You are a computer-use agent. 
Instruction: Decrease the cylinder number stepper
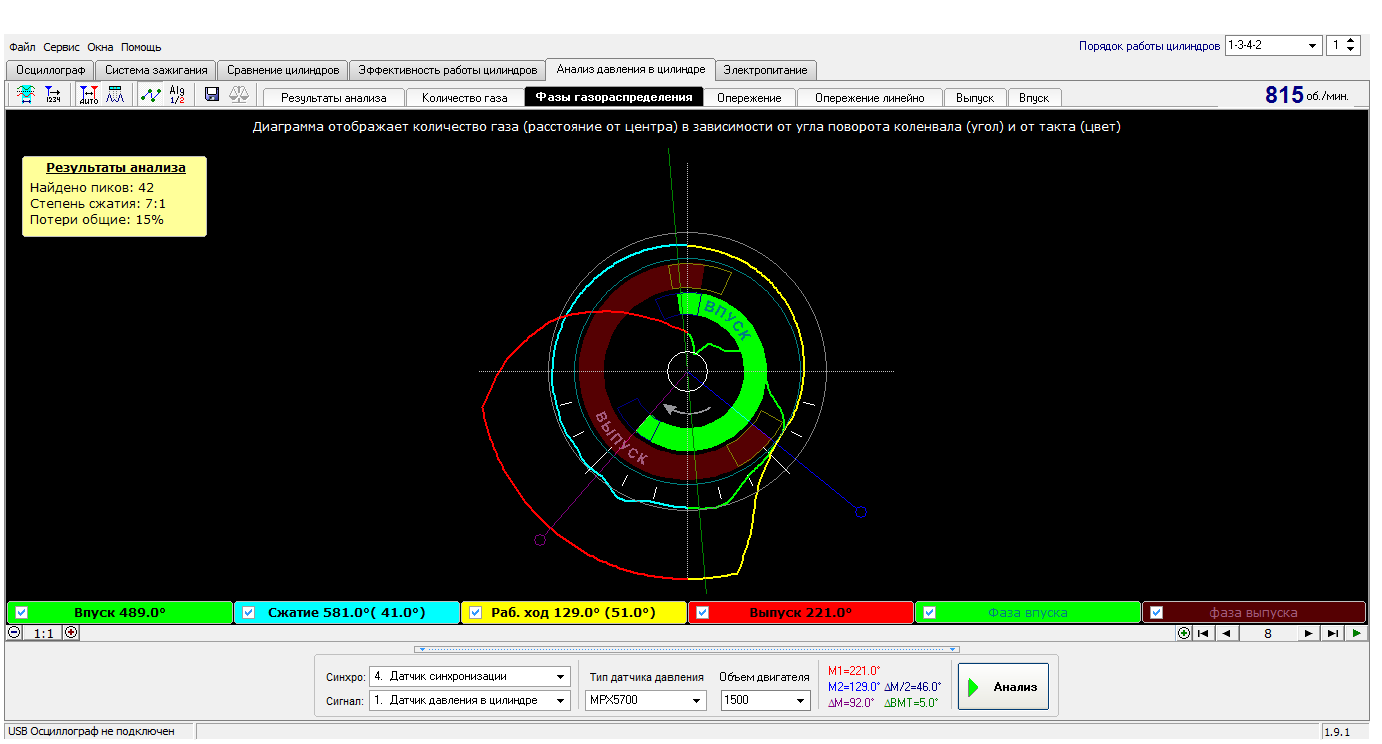(1352, 50)
